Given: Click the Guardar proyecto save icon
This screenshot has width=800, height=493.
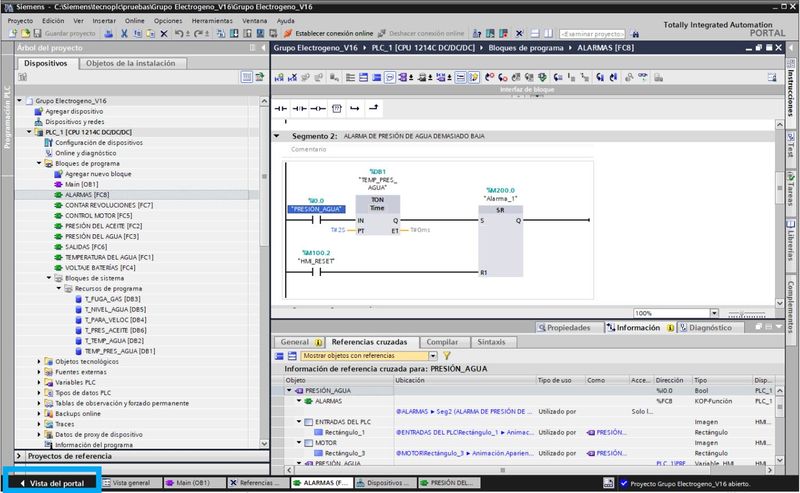Looking at the screenshot, I should [x=37, y=34].
